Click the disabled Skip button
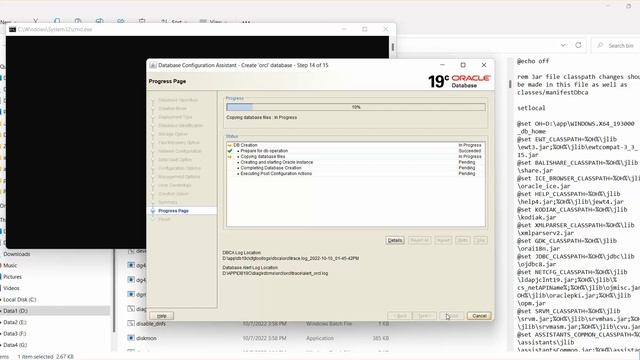Viewport: 640px width, 360px height. coord(480,240)
